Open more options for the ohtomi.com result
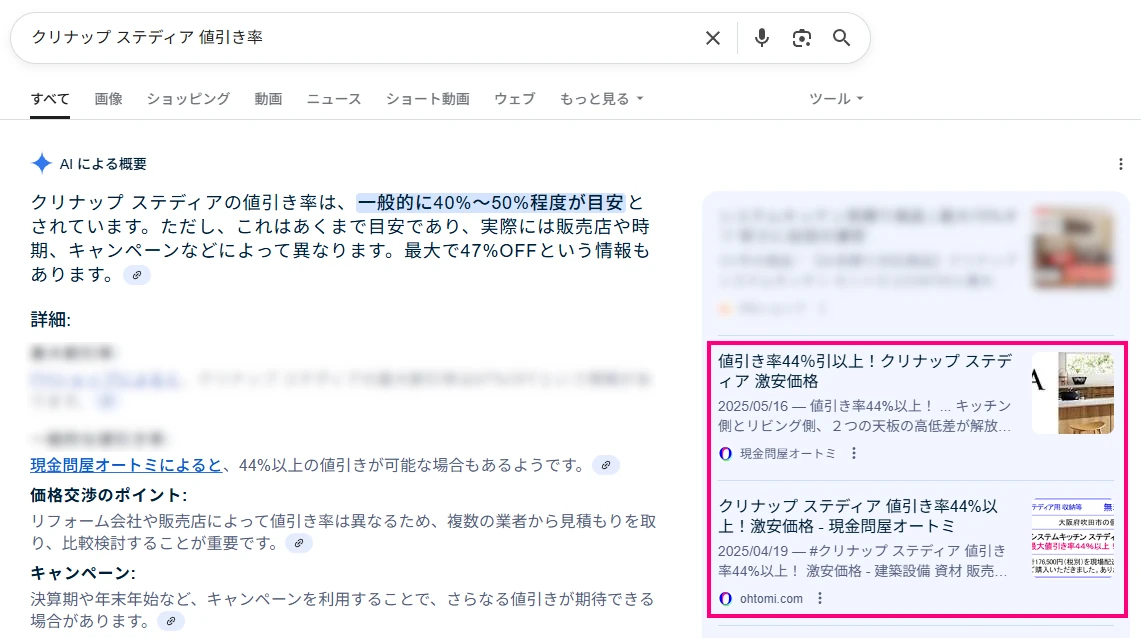1141x638 pixels. 820,599
